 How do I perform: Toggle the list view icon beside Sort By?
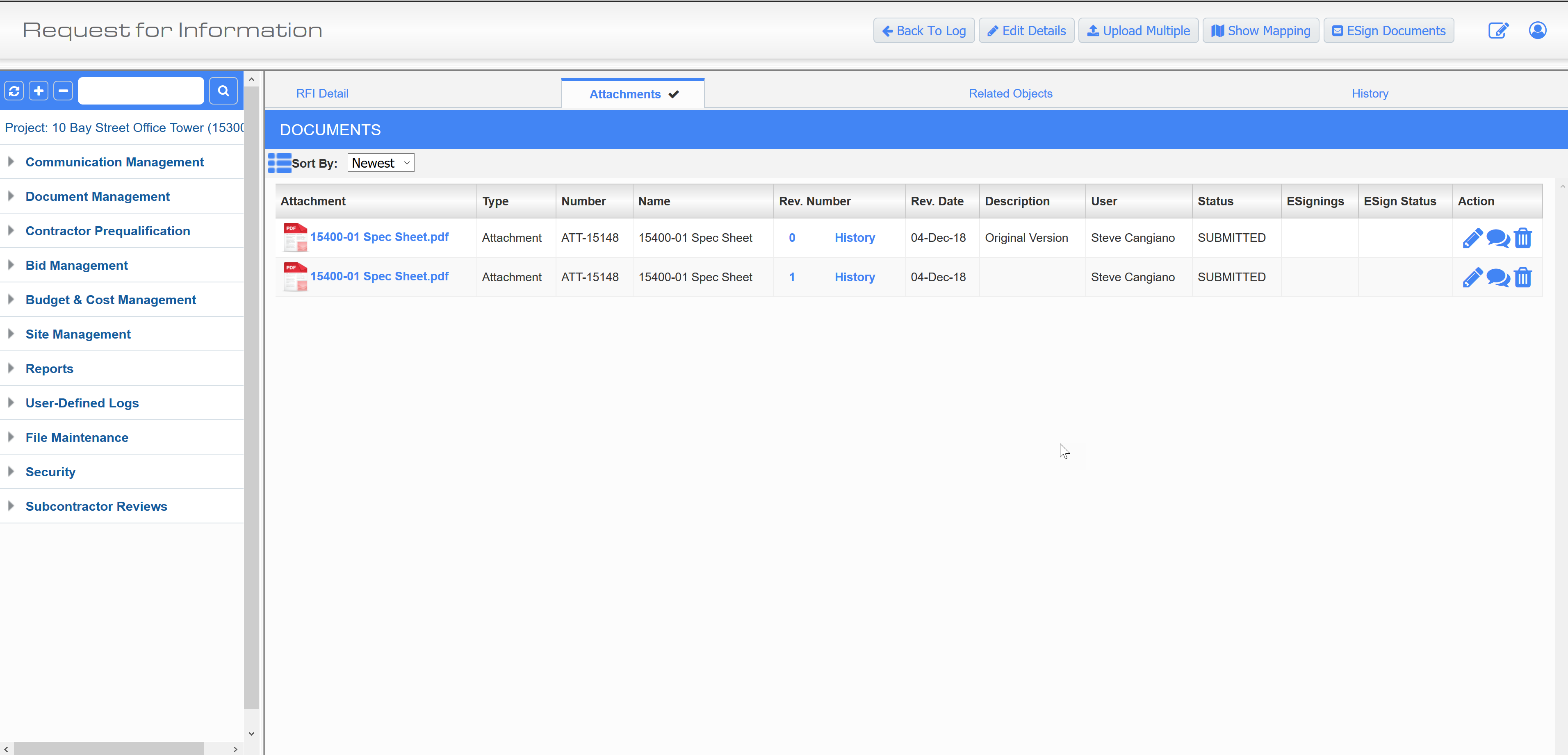(279, 163)
